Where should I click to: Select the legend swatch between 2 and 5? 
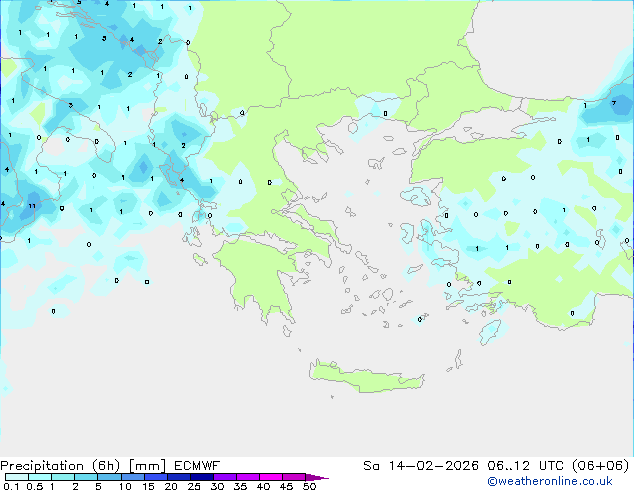(86, 477)
